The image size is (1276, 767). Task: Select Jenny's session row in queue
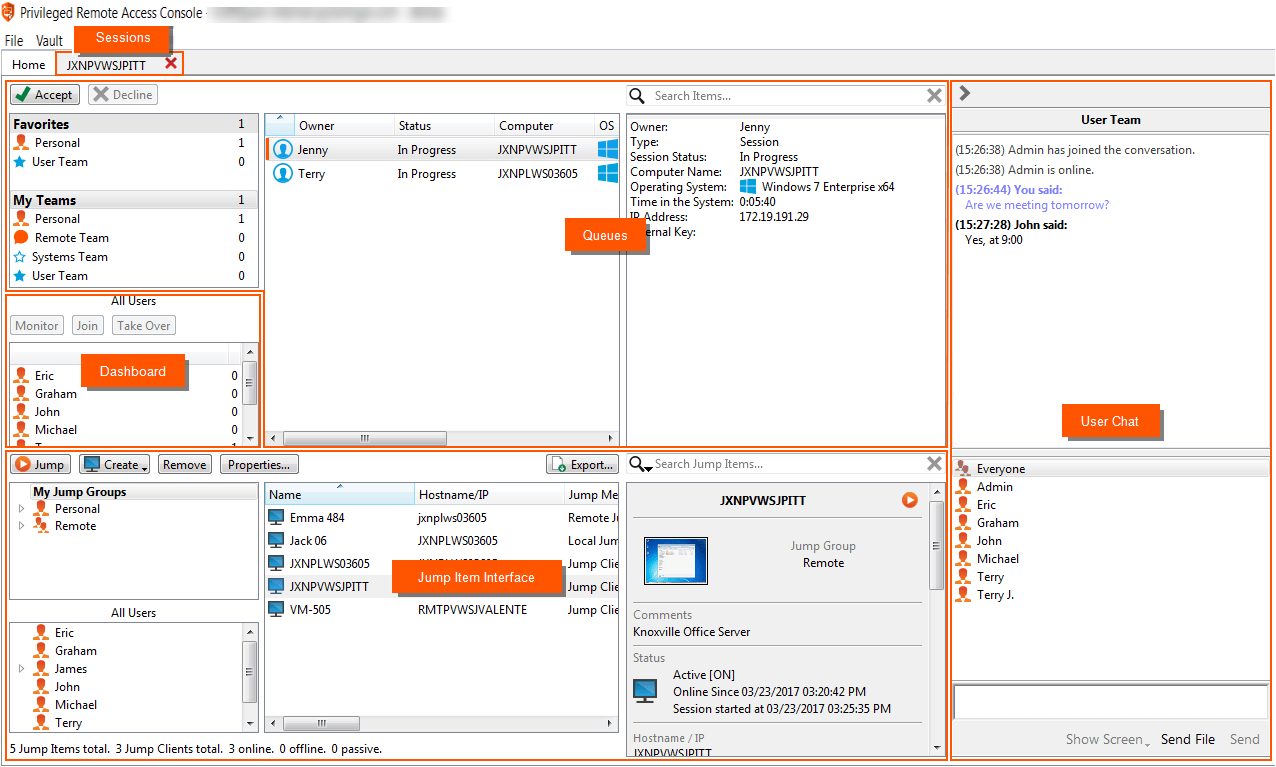pyautogui.click(x=442, y=150)
